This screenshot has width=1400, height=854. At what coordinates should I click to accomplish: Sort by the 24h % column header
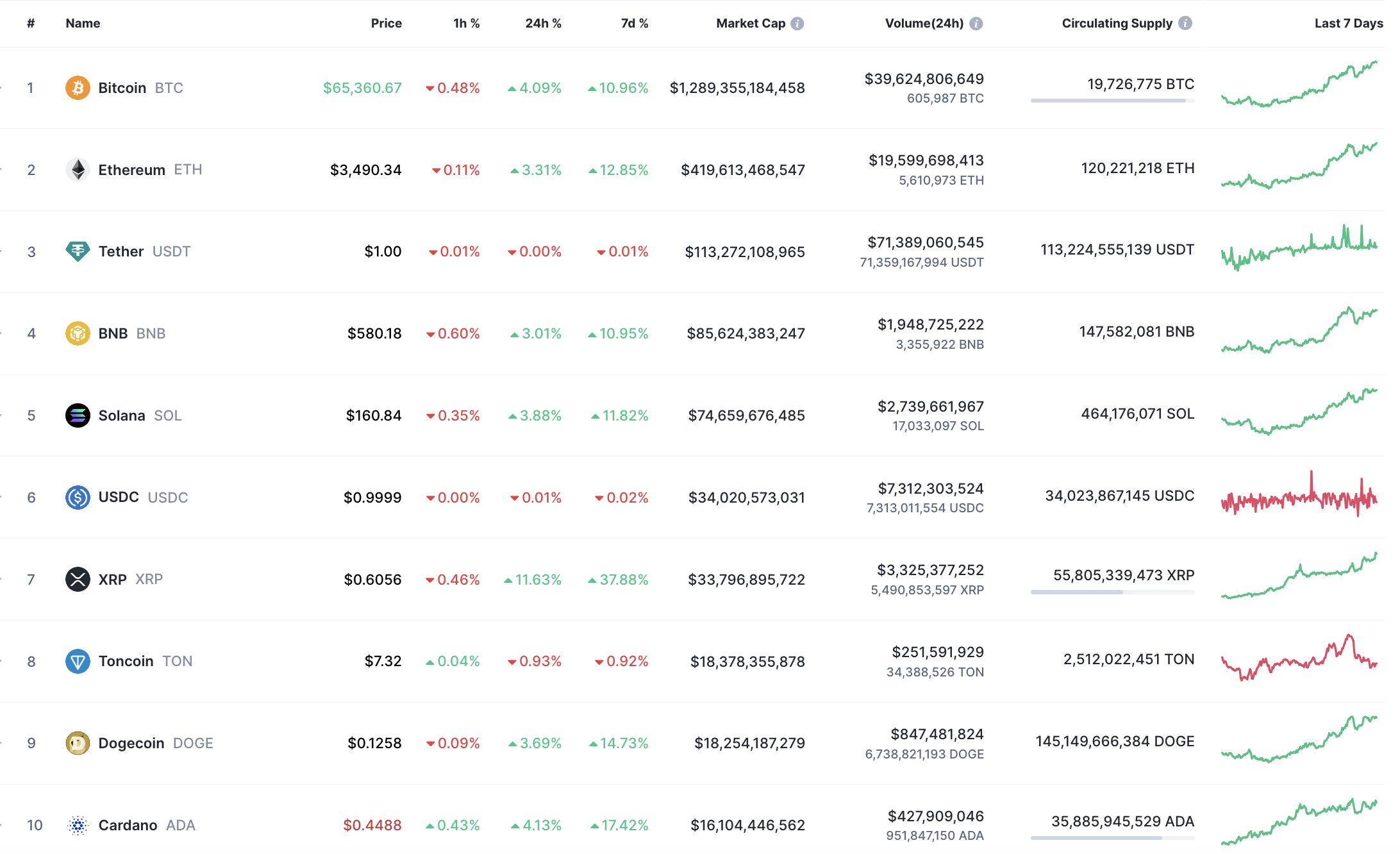(x=543, y=24)
